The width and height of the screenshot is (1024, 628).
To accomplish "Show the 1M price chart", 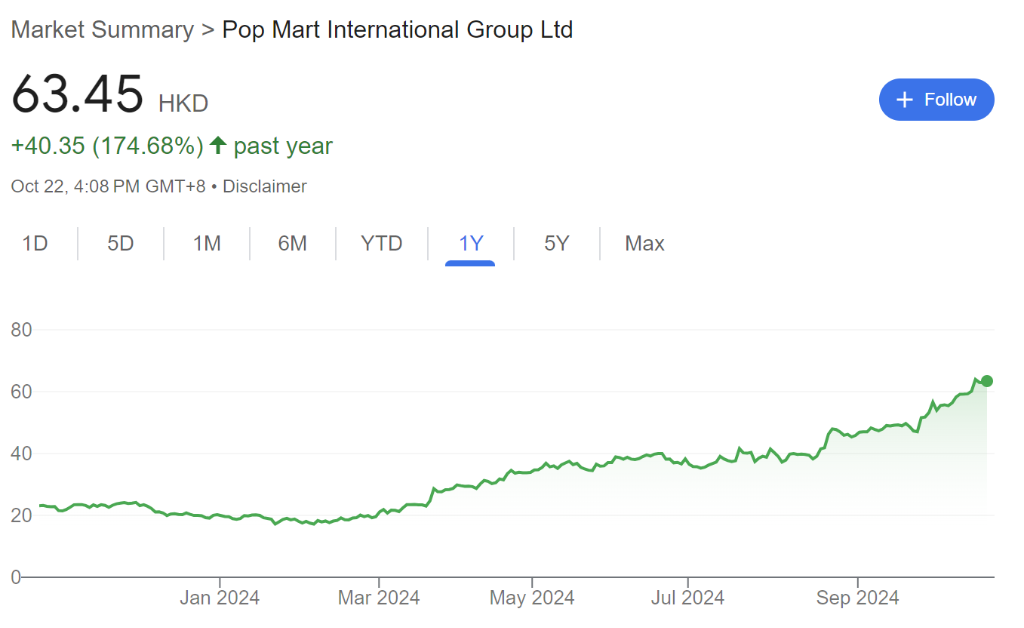I will click(x=206, y=244).
